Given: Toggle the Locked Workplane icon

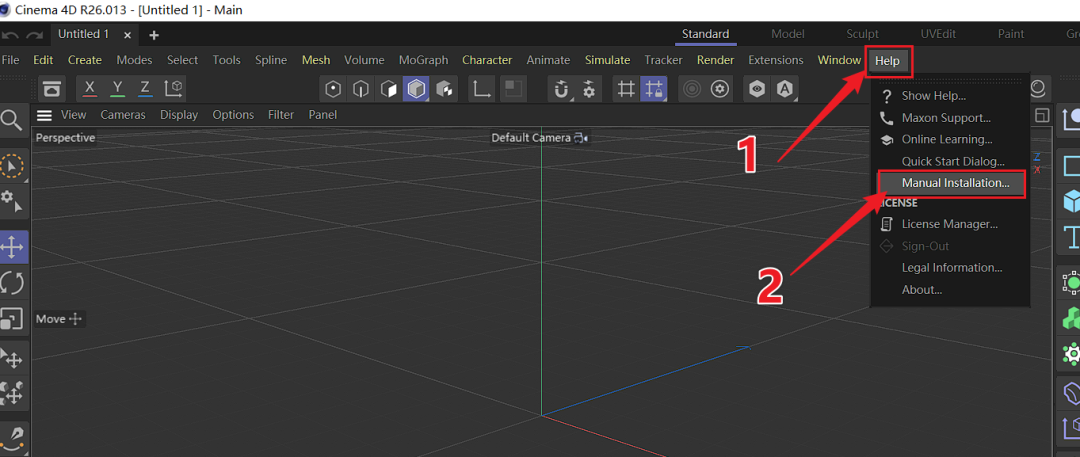Looking at the screenshot, I should point(654,89).
